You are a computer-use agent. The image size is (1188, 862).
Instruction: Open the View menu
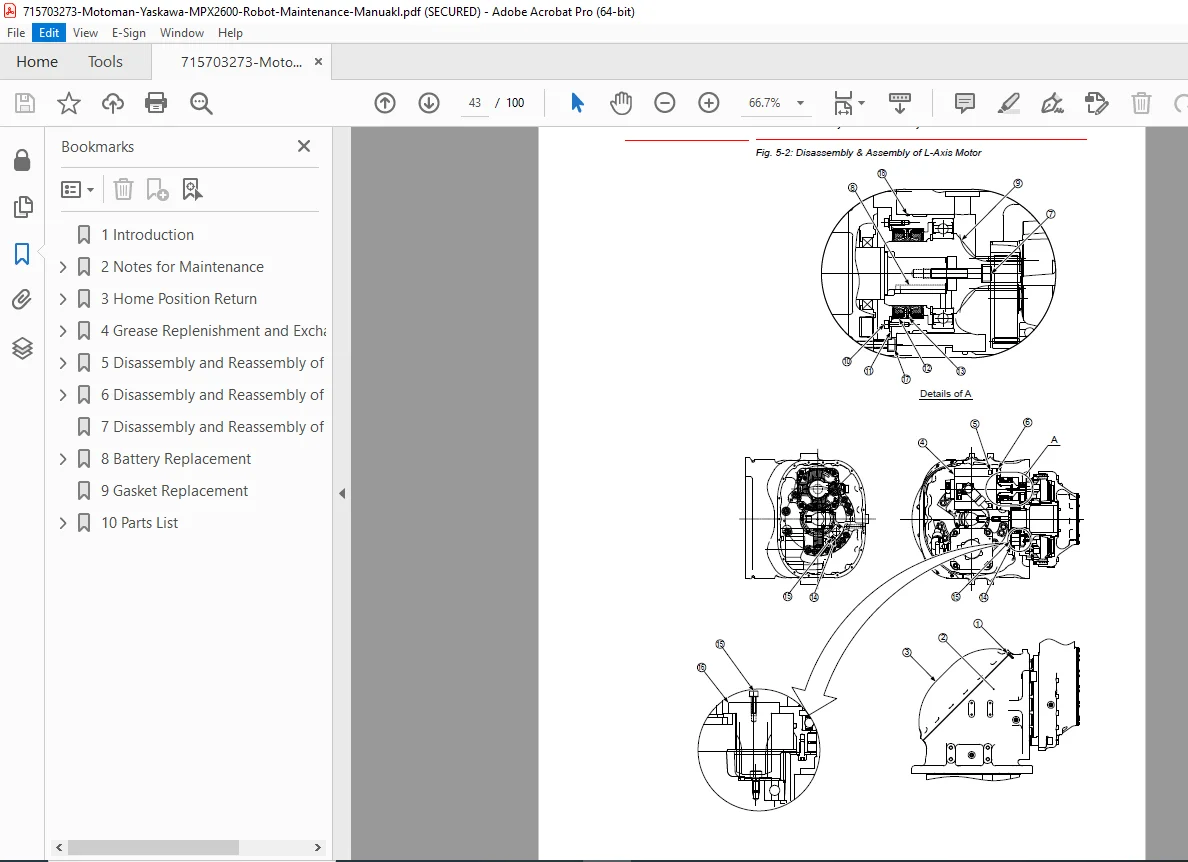click(x=85, y=33)
